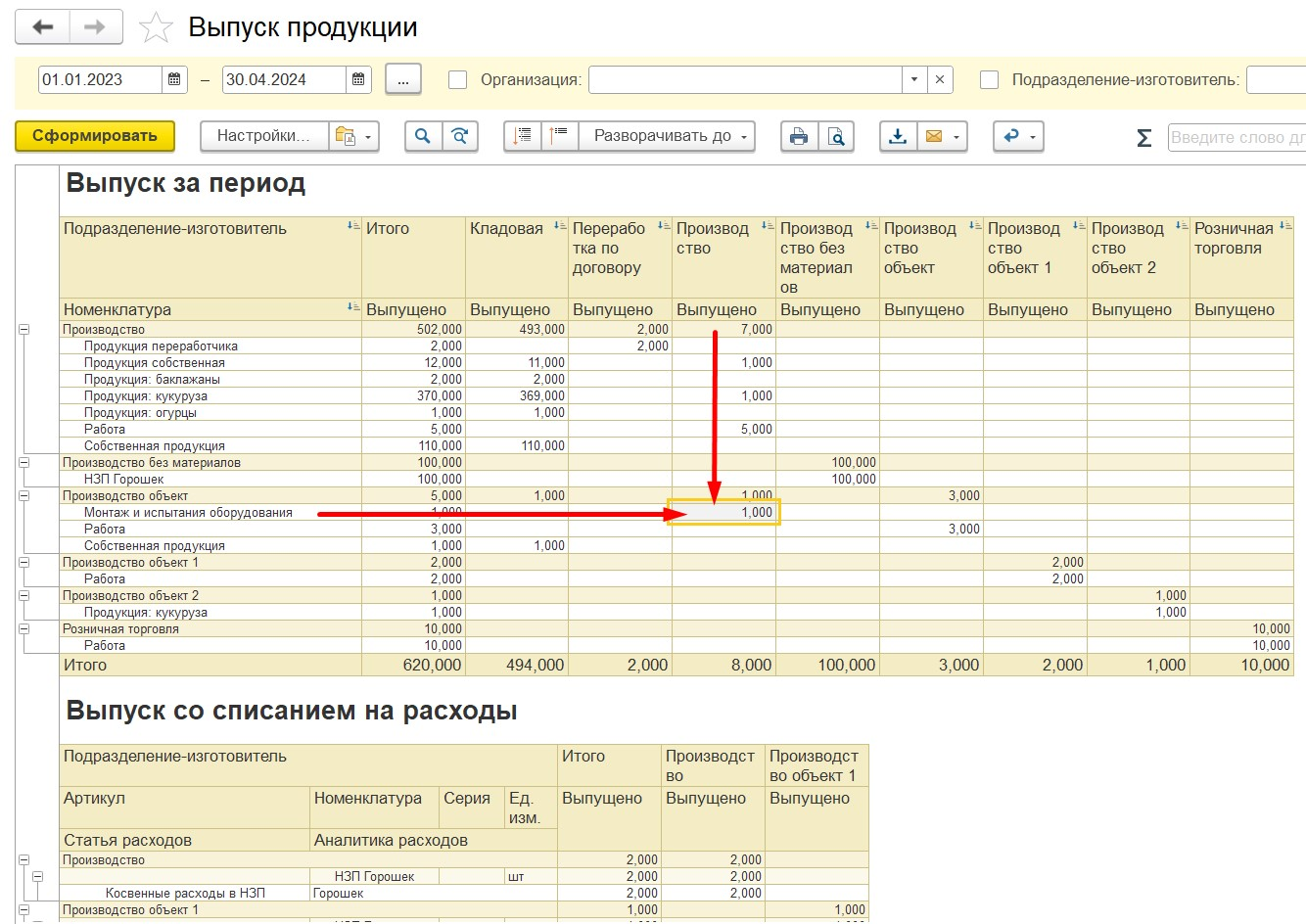Click the start date field 01.01.2023

tap(100, 80)
